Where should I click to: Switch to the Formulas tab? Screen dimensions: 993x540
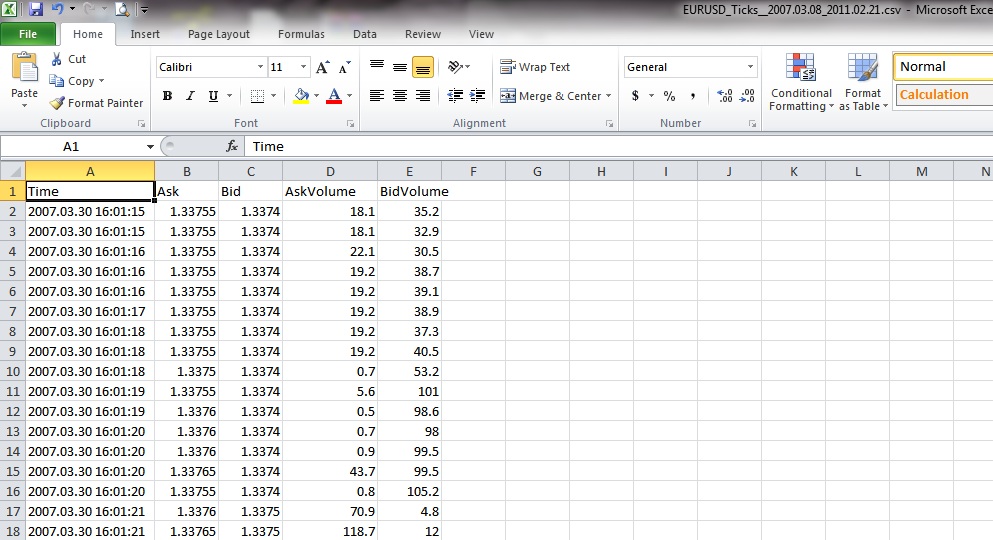click(x=301, y=34)
